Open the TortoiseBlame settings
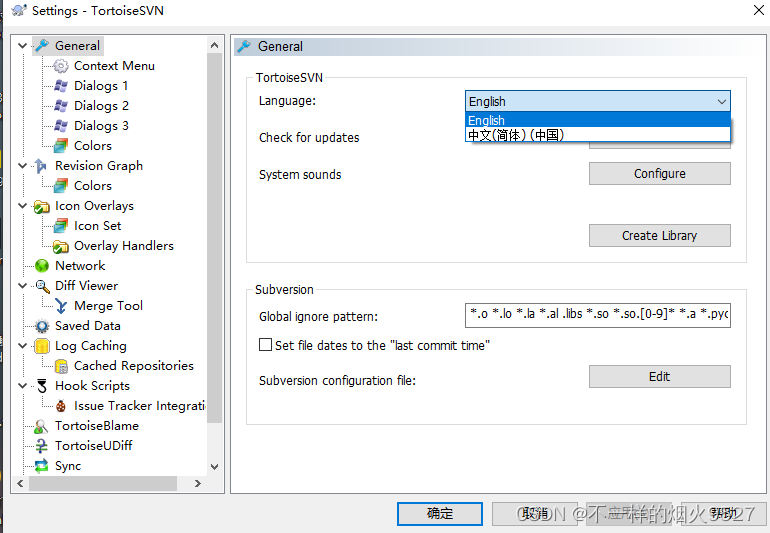Viewport: 770px width, 533px height. [97, 426]
